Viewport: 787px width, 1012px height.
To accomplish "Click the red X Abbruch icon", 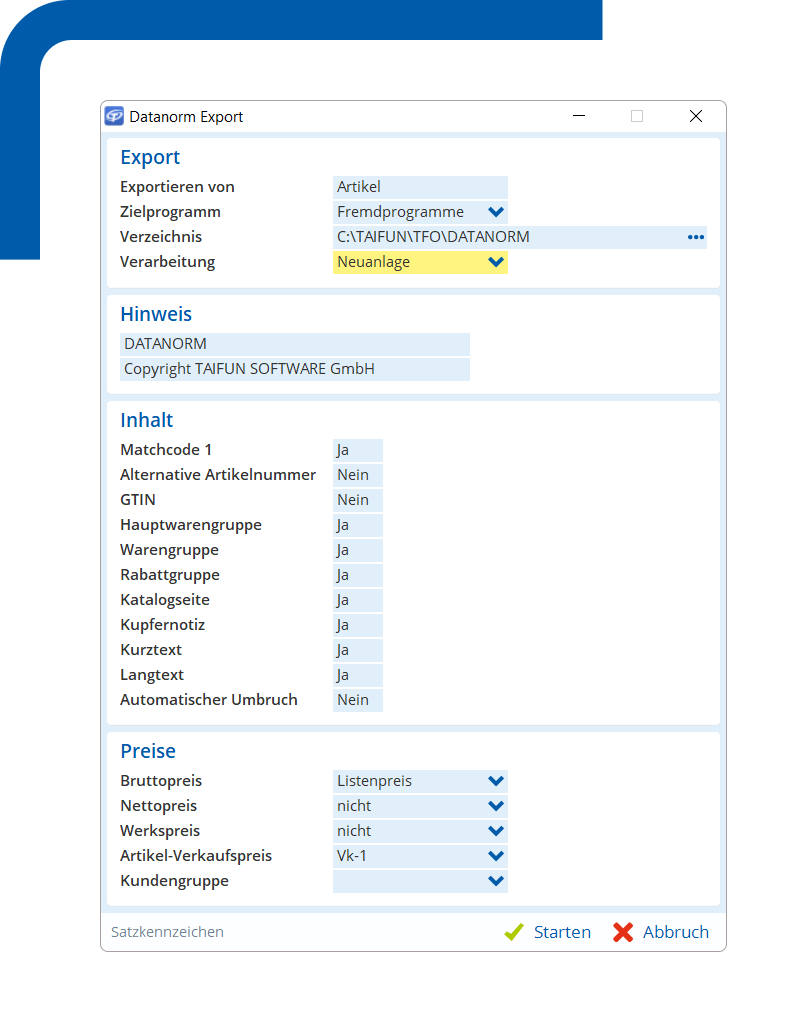I will point(623,932).
